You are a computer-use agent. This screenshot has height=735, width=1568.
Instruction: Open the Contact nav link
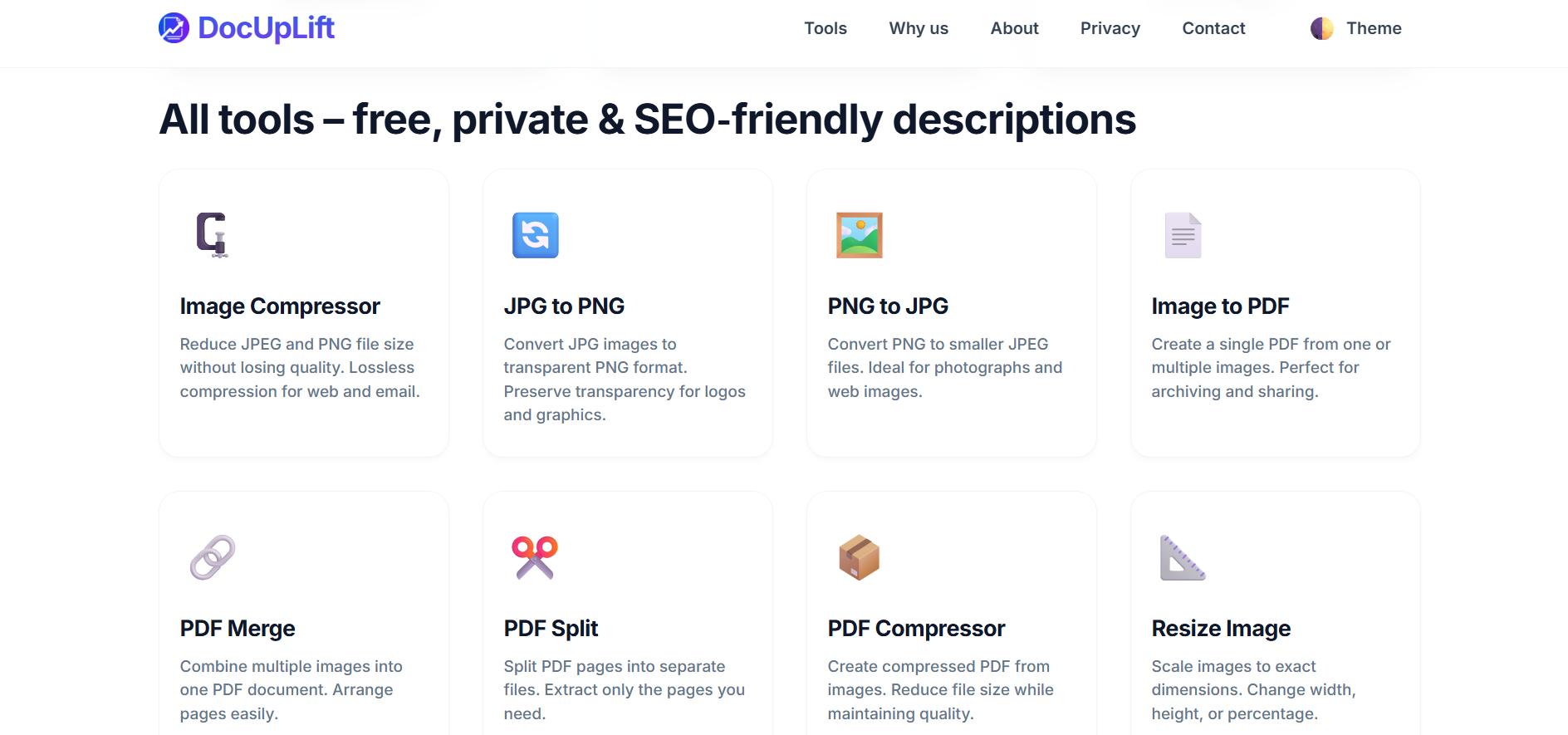pyautogui.click(x=1213, y=28)
